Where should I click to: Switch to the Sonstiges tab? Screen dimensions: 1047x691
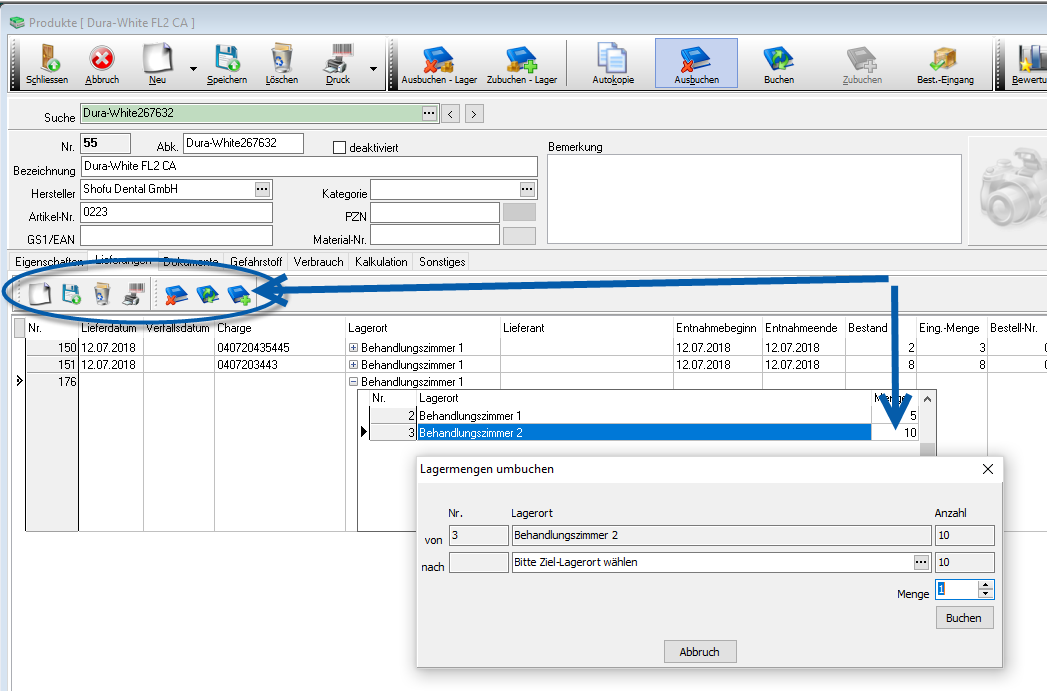point(442,262)
